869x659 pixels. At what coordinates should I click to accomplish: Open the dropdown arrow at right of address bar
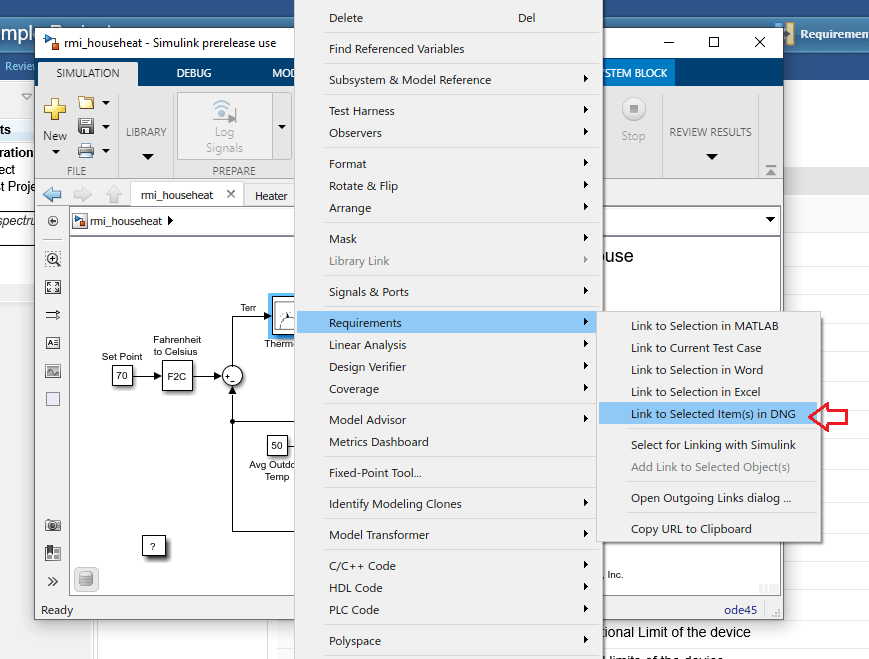point(770,219)
